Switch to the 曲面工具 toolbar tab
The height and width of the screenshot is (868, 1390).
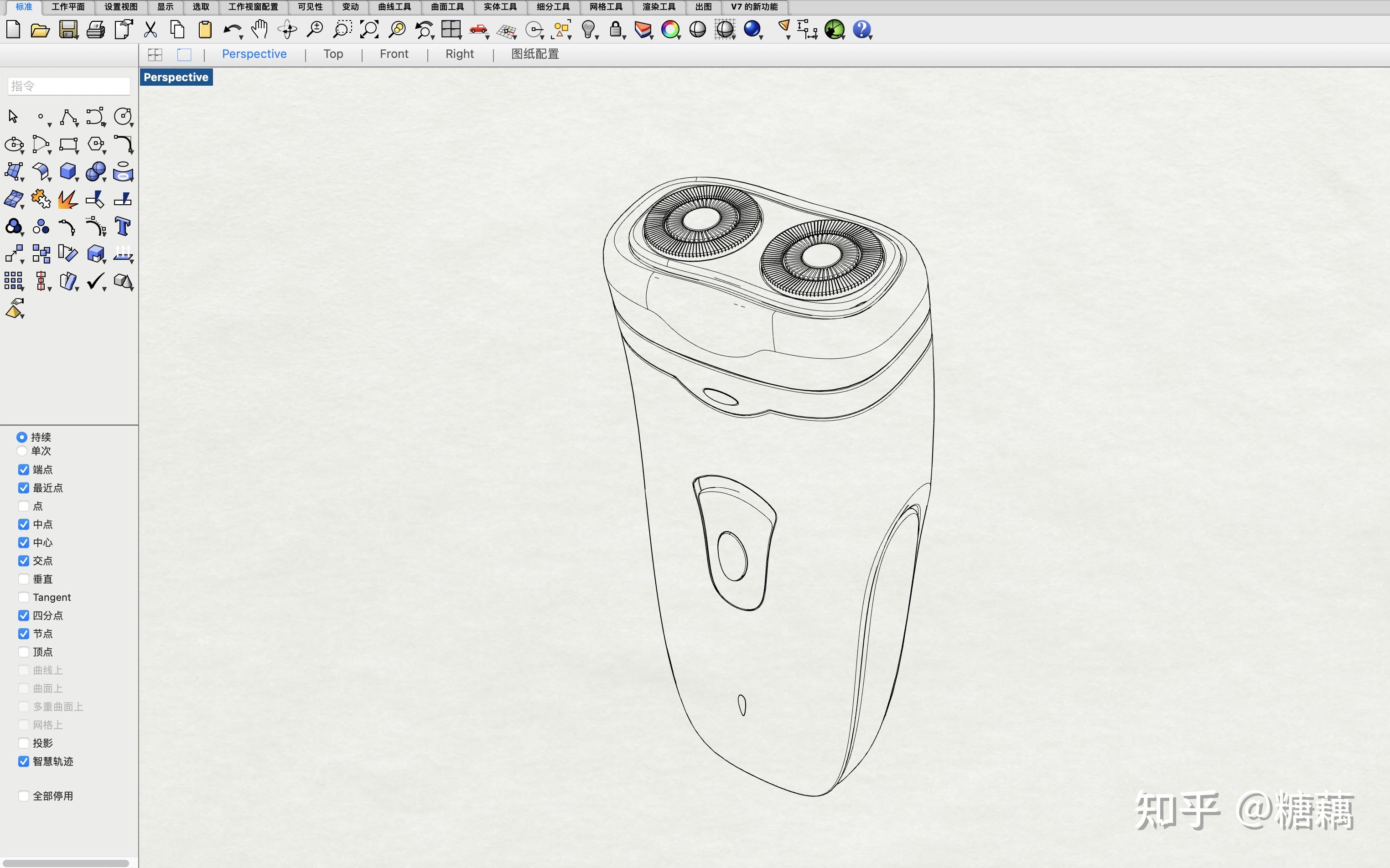(x=446, y=7)
